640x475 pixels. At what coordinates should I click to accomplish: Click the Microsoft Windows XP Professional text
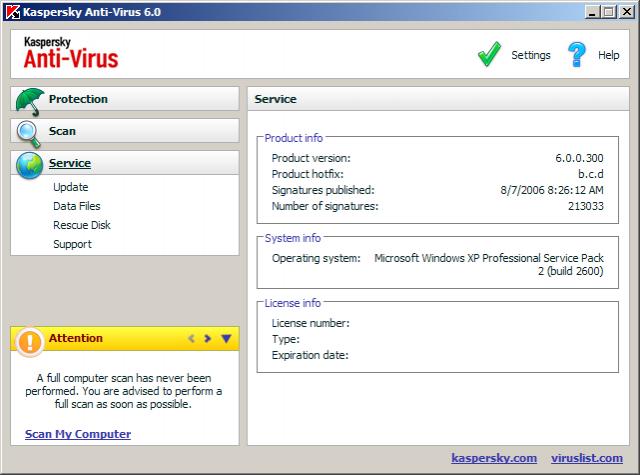489,264
